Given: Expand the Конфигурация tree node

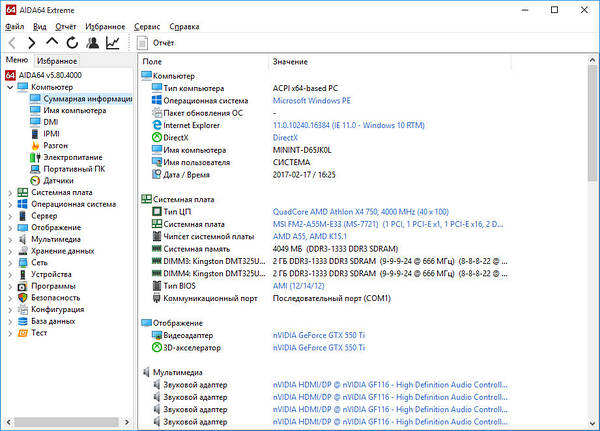Looking at the screenshot, I should pos(10,310).
